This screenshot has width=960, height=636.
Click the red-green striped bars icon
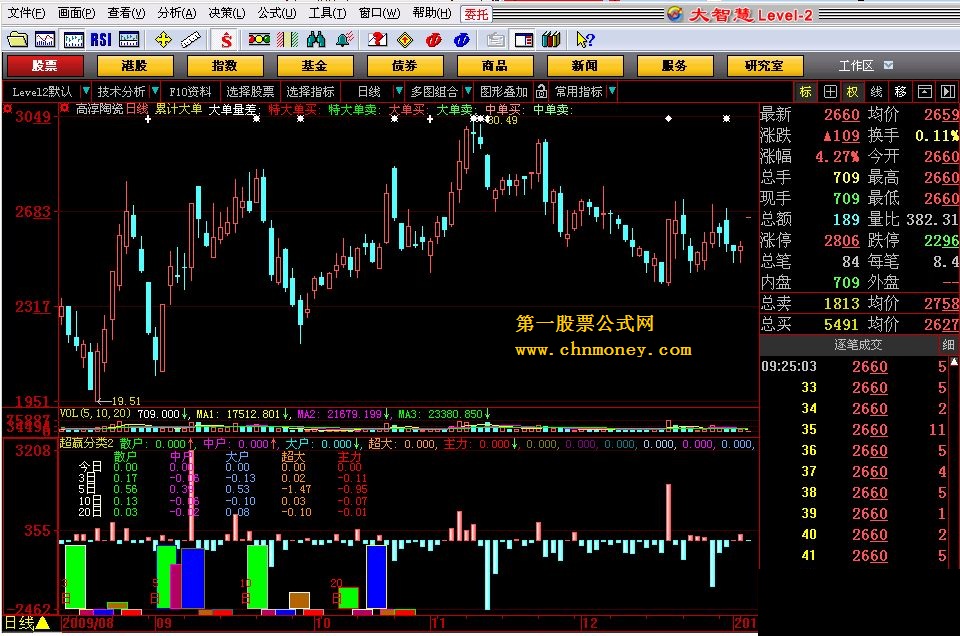click(287, 40)
